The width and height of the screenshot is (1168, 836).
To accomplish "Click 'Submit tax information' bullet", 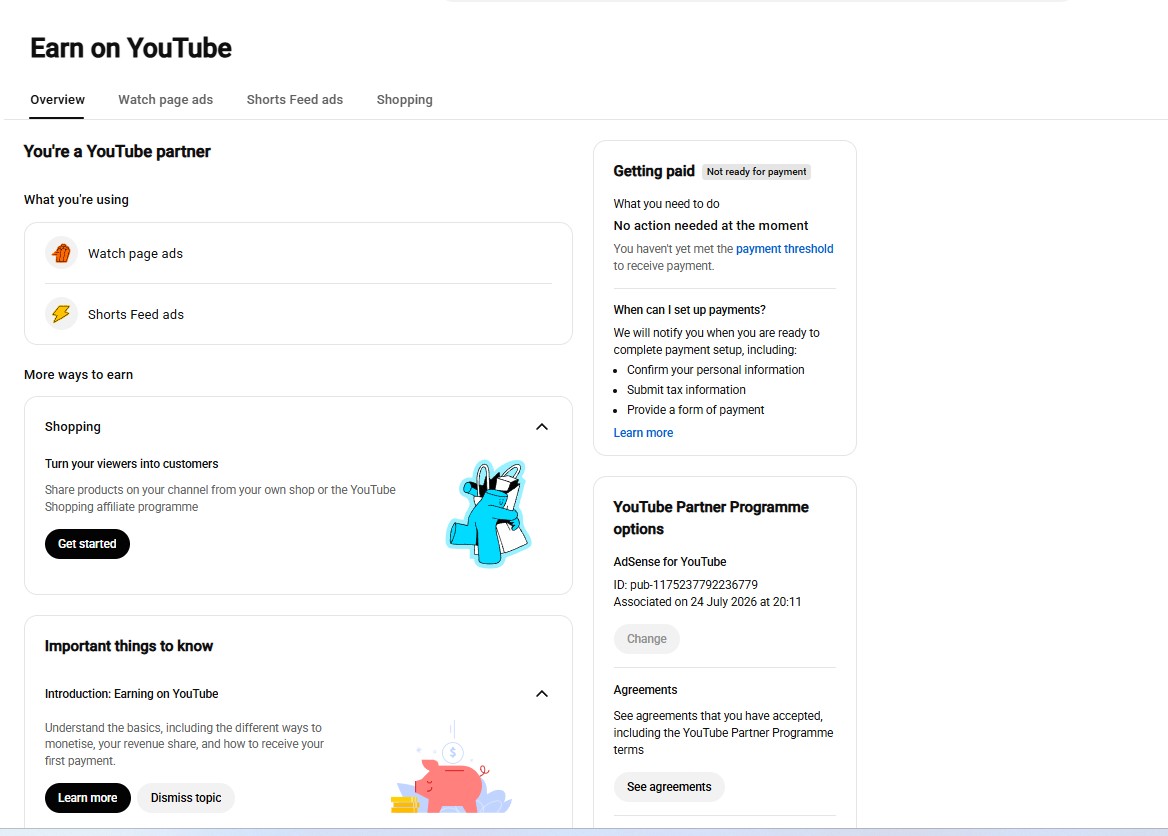I will coord(686,390).
